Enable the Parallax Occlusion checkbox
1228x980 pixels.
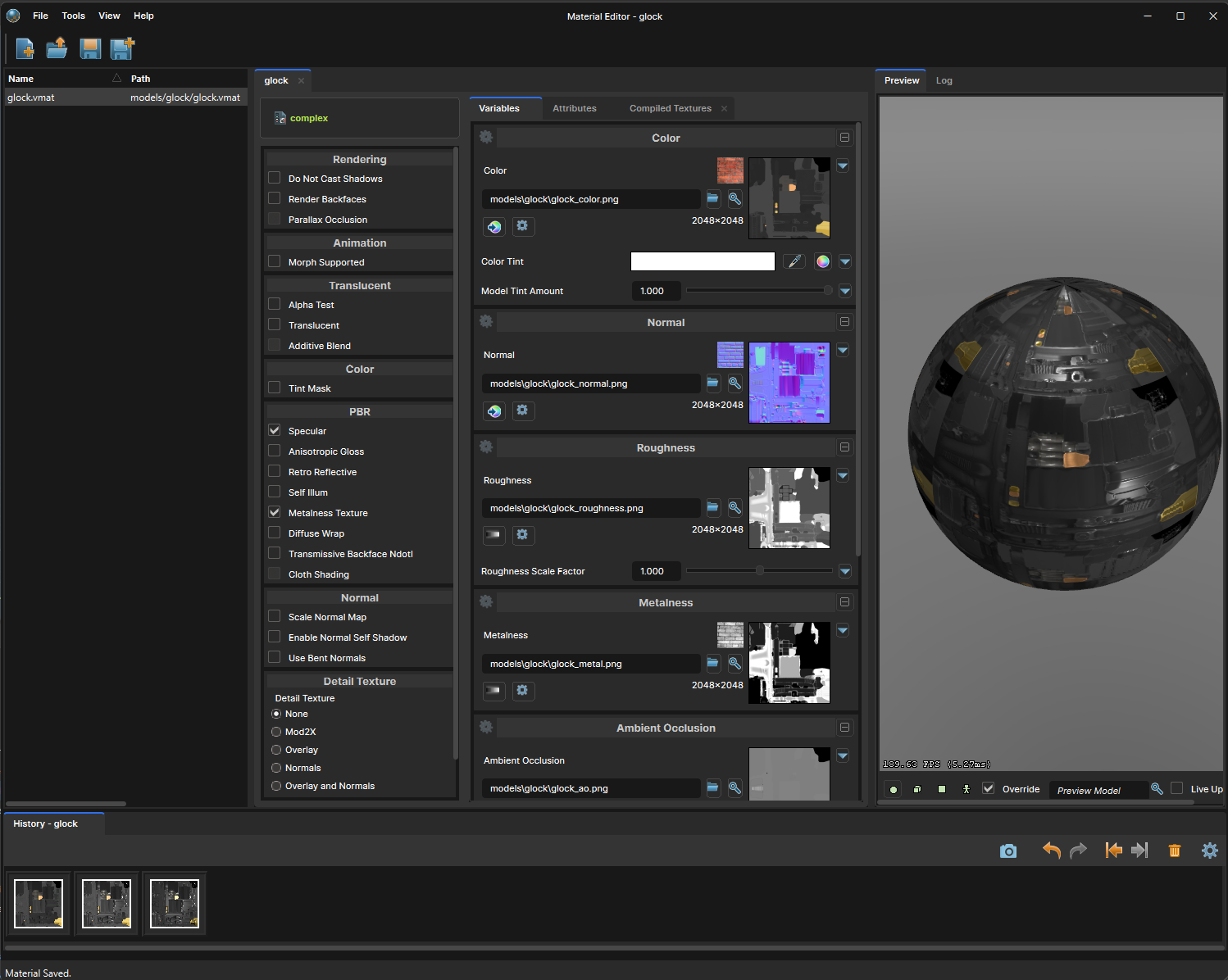[x=274, y=219]
